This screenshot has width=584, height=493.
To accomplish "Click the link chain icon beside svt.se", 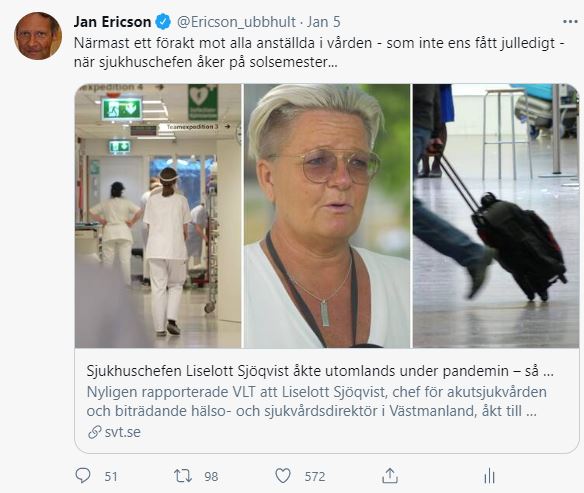I will [x=95, y=432].
